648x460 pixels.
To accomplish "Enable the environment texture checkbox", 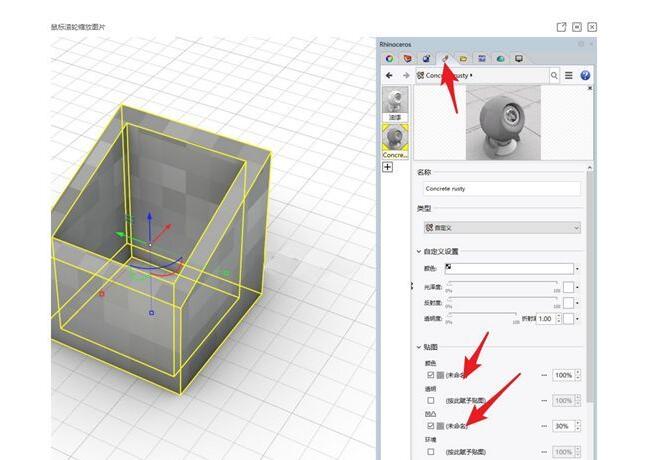I will click(x=431, y=452).
